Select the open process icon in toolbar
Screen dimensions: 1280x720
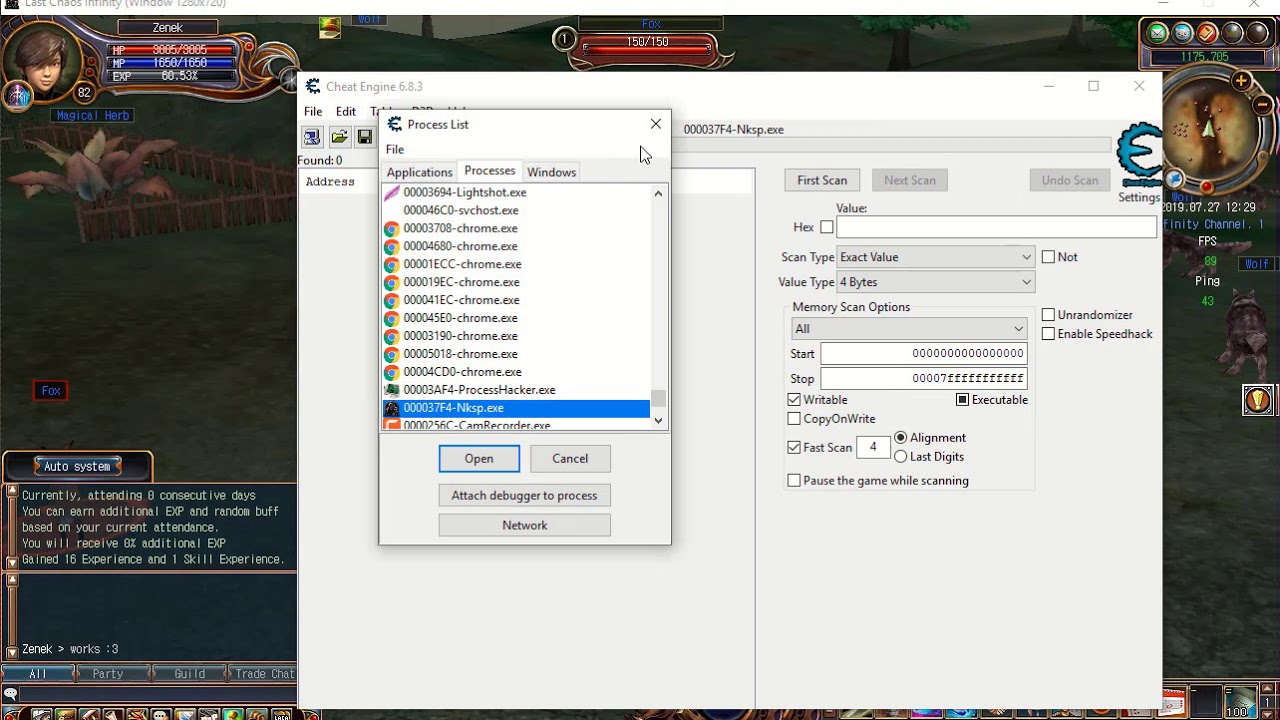coord(311,137)
